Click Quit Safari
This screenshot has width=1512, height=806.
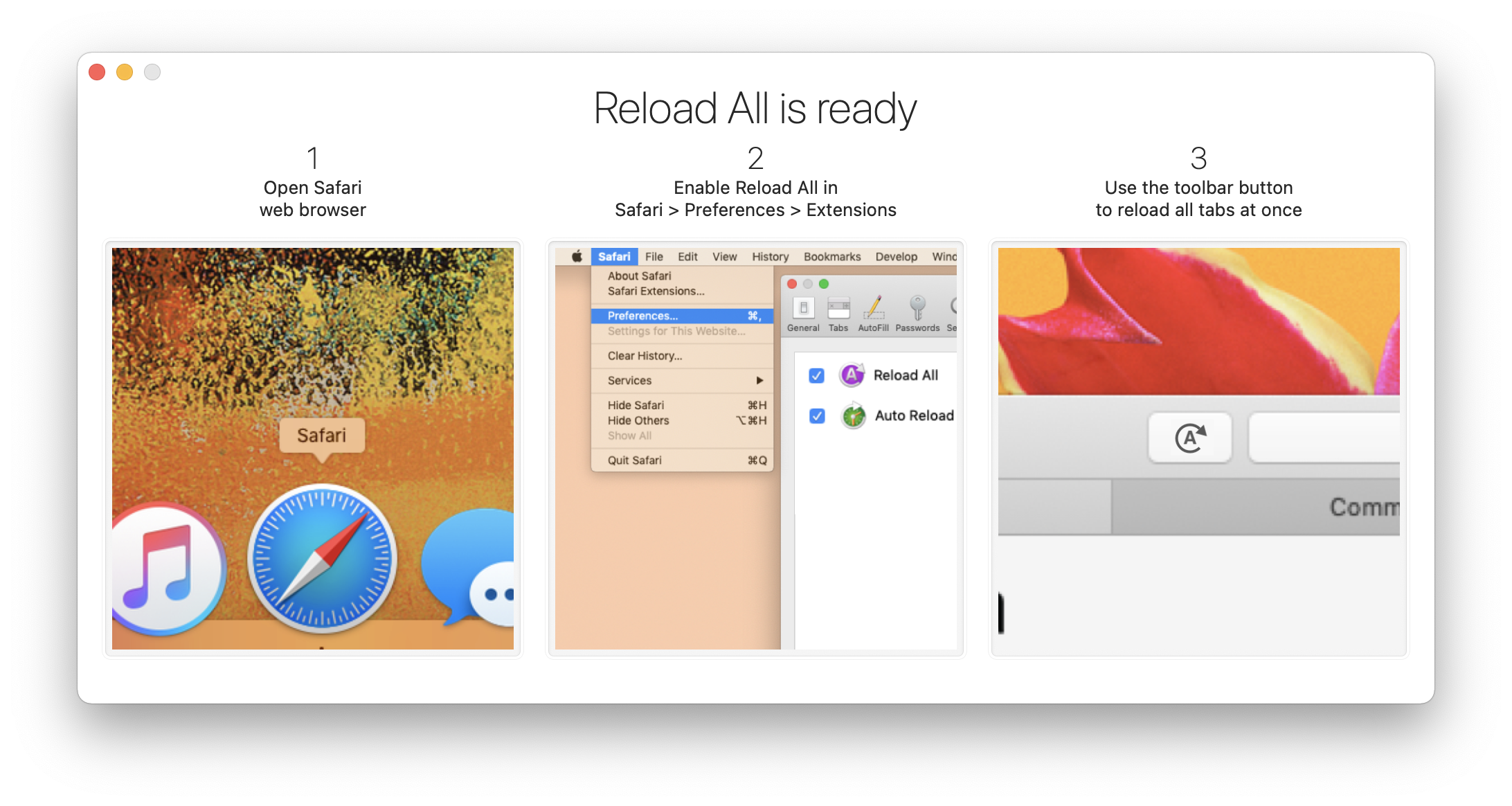(633, 460)
